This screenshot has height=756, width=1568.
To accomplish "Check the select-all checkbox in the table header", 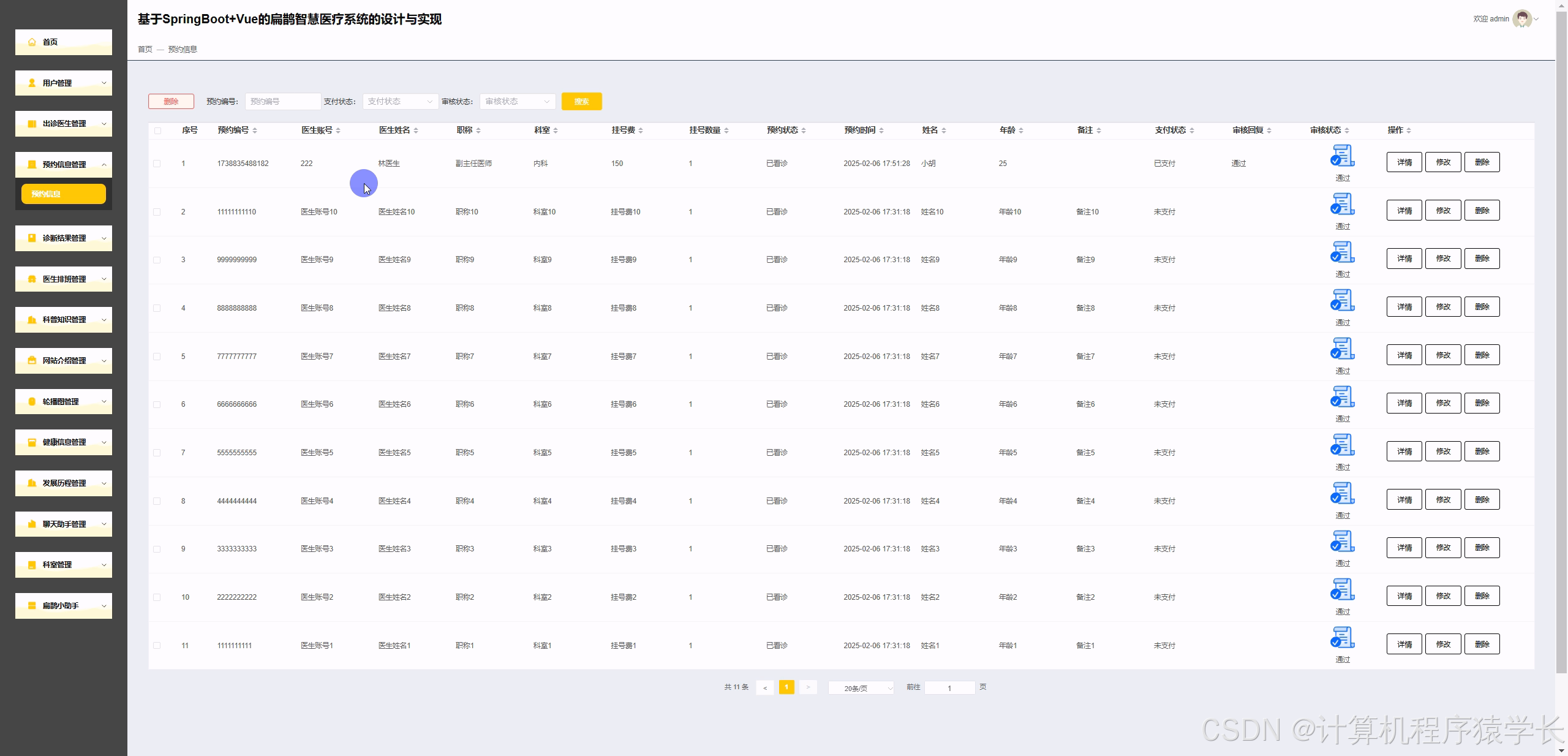I will (x=157, y=130).
